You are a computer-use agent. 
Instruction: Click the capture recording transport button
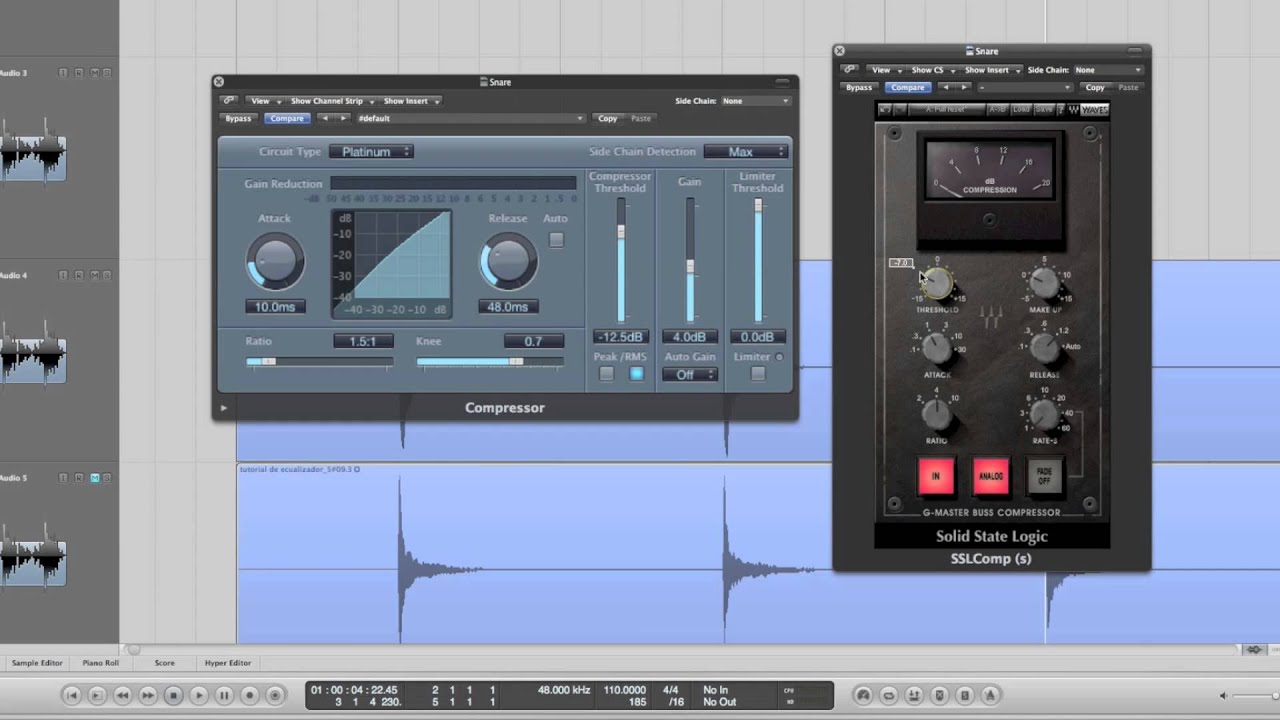coord(275,695)
